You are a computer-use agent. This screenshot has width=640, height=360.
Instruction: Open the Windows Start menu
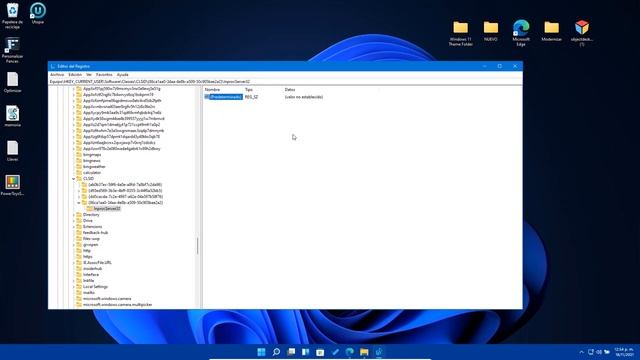click(261, 352)
